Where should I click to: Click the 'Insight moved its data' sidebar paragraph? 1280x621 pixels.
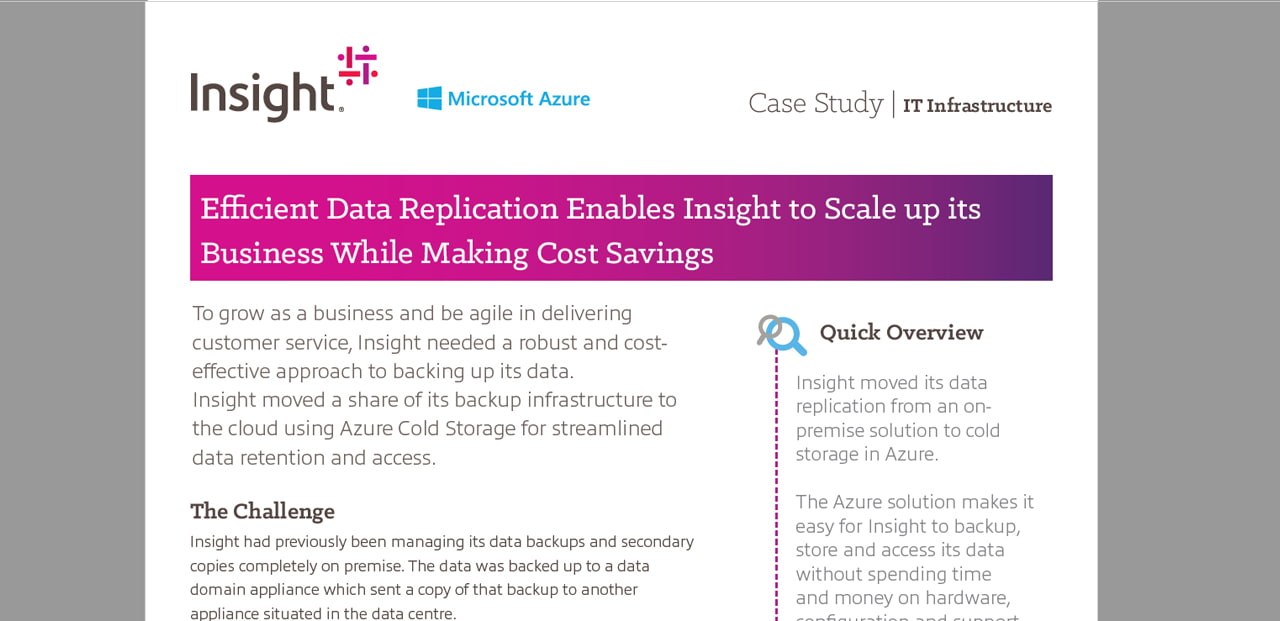(x=897, y=418)
